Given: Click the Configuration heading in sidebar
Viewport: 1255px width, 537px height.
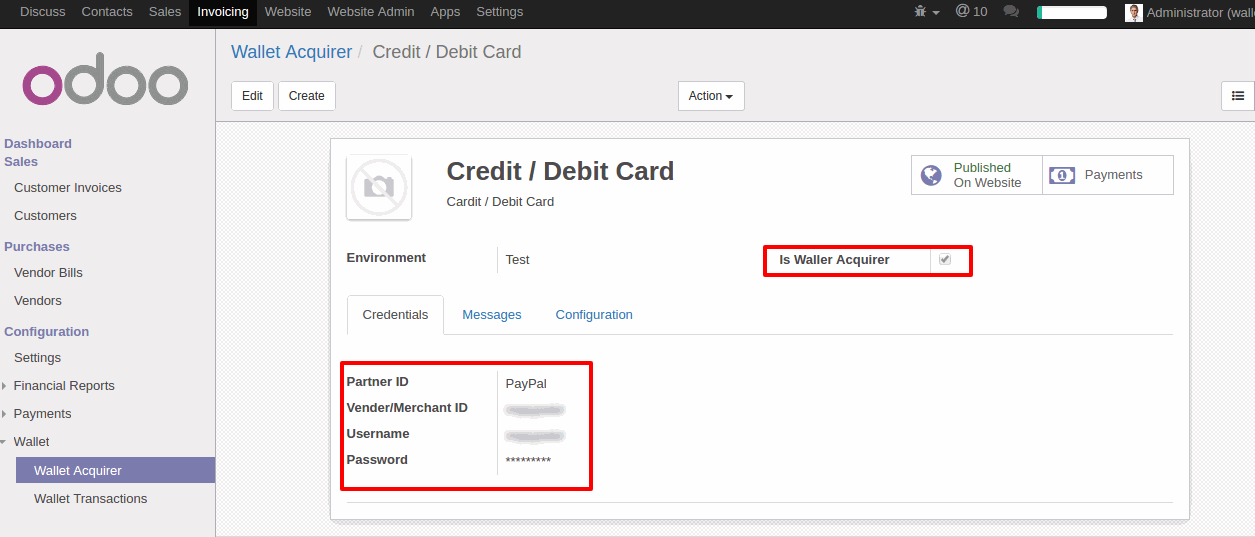Looking at the screenshot, I should (x=47, y=332).
